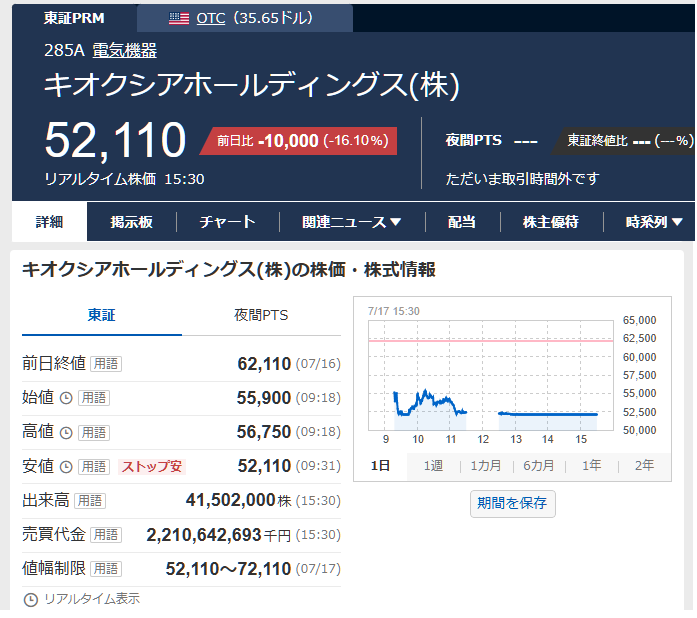Switch to the 詳細 tab
This screenshot has width=697, height=618.
49,221
